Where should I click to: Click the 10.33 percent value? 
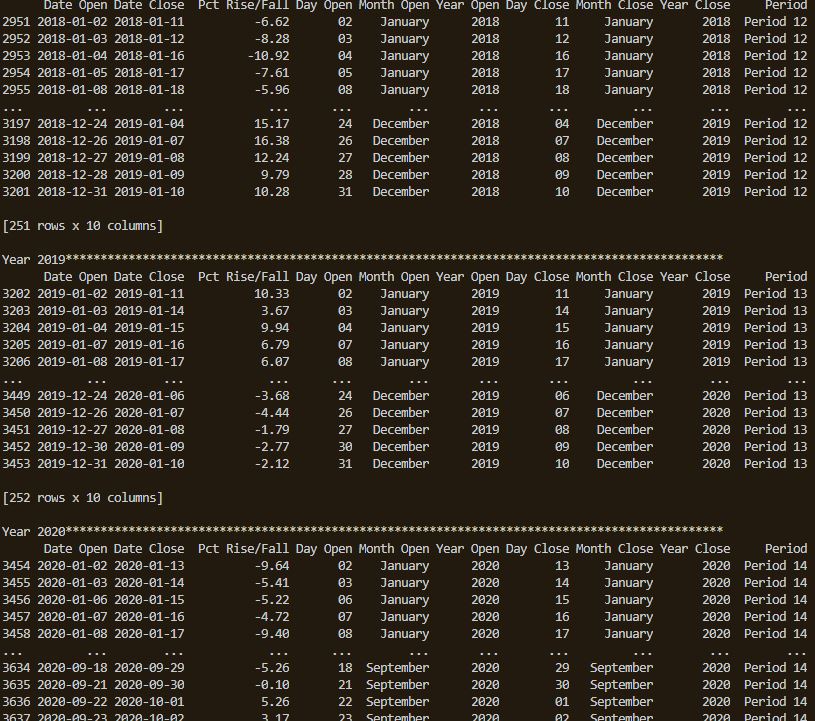[x=272, y=294]
